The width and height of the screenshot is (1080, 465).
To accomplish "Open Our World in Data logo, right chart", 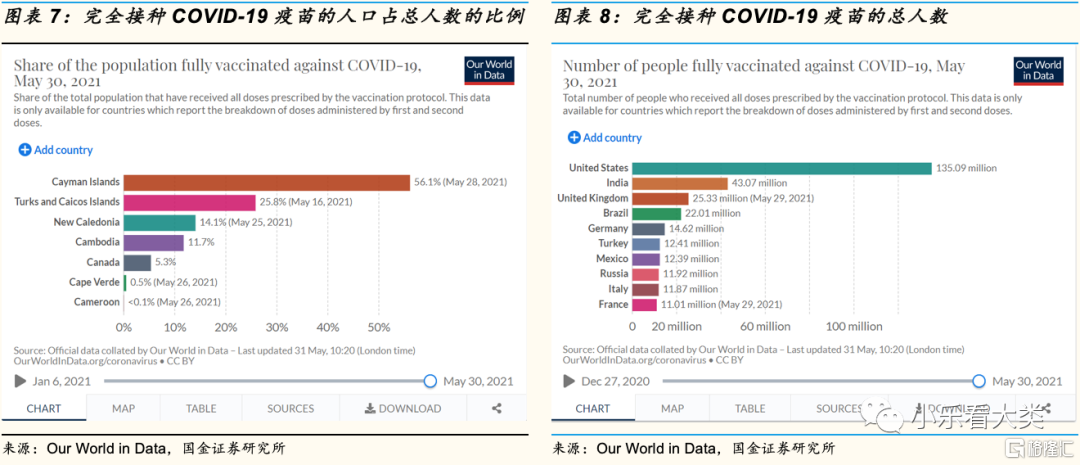I will (1038, 70).
